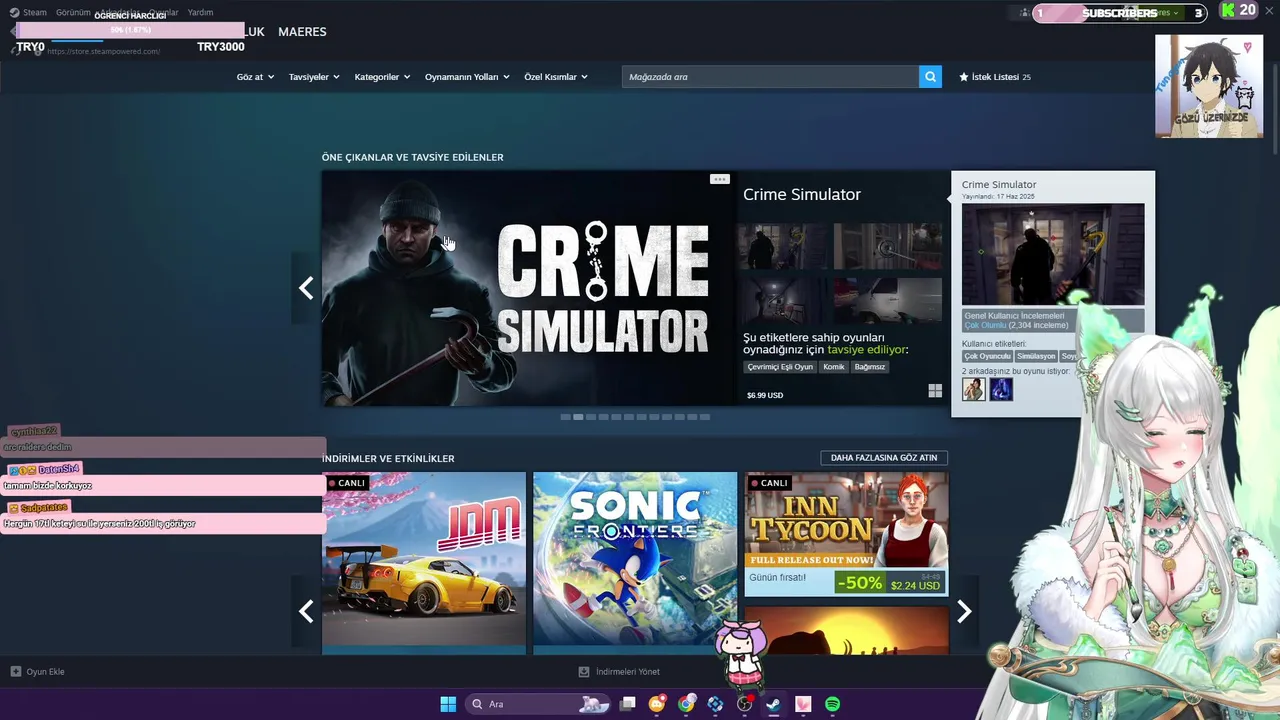1280x720 pixels.
Task: Click first friend avatar wanting Crime Simulator
Action: tap(974, 389)
